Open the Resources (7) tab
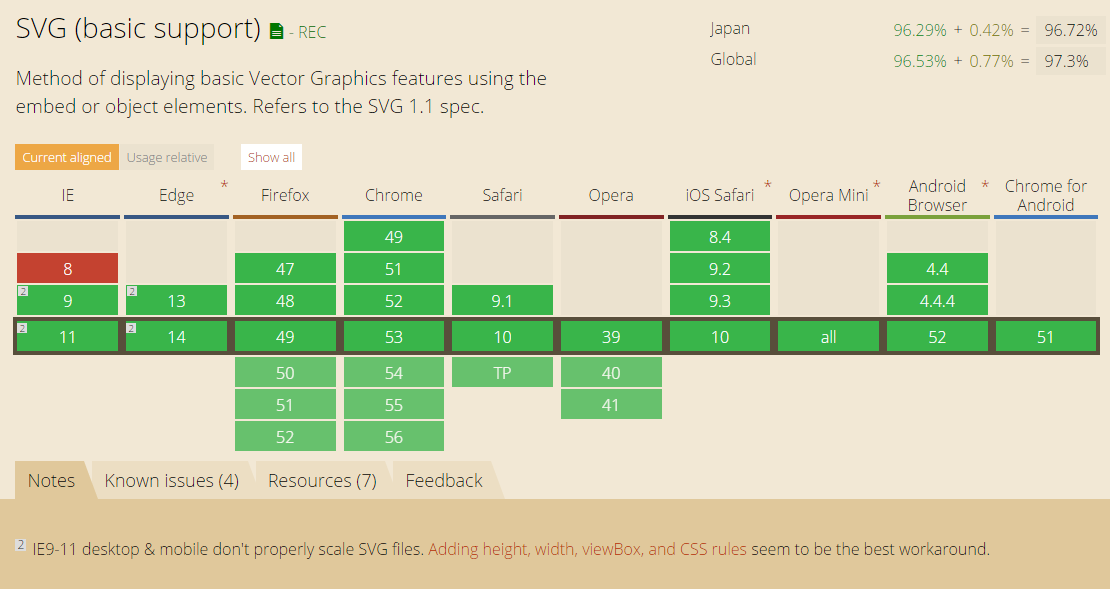This screenshot has height=589, width=1110. point(322,481)
